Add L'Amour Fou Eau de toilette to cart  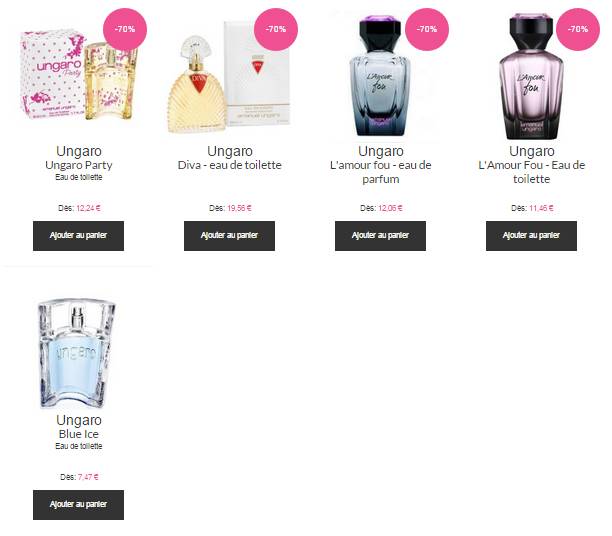click(531, 236)
